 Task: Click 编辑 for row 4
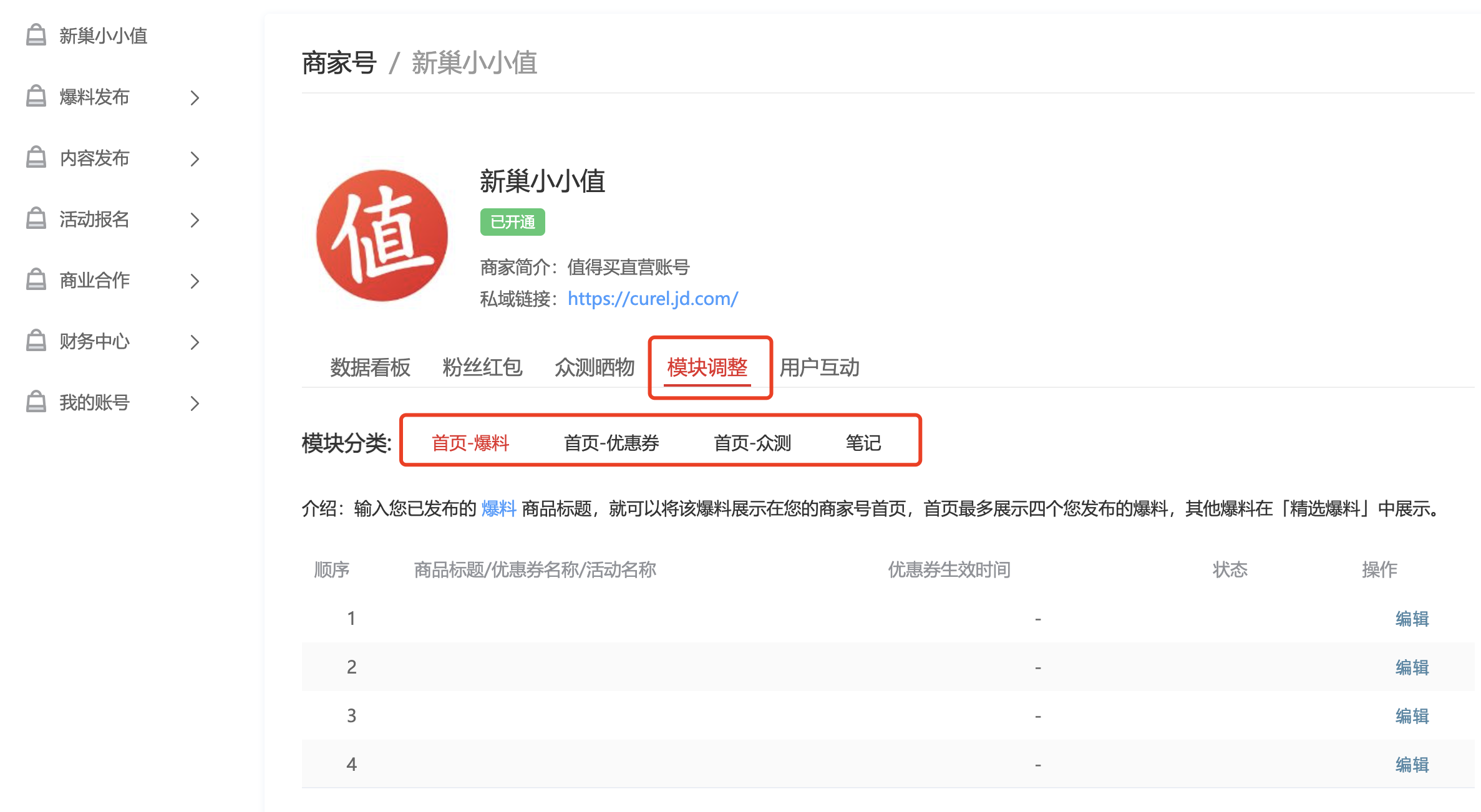pos(1412,765)
